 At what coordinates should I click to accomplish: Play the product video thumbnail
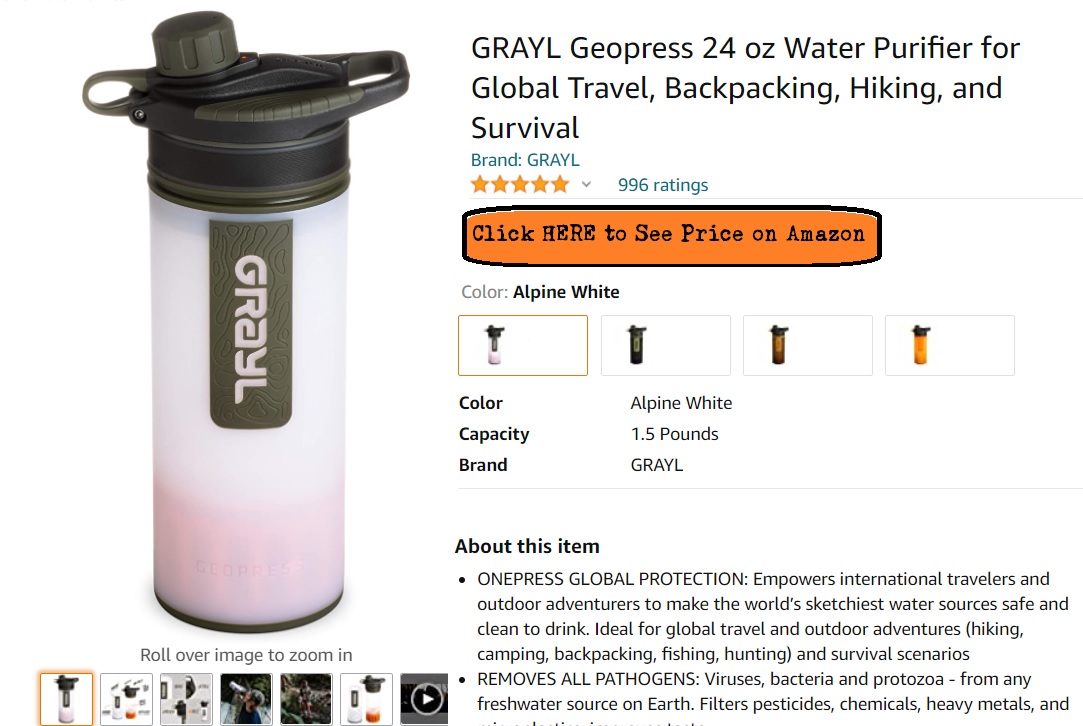[x=426, y=699]
